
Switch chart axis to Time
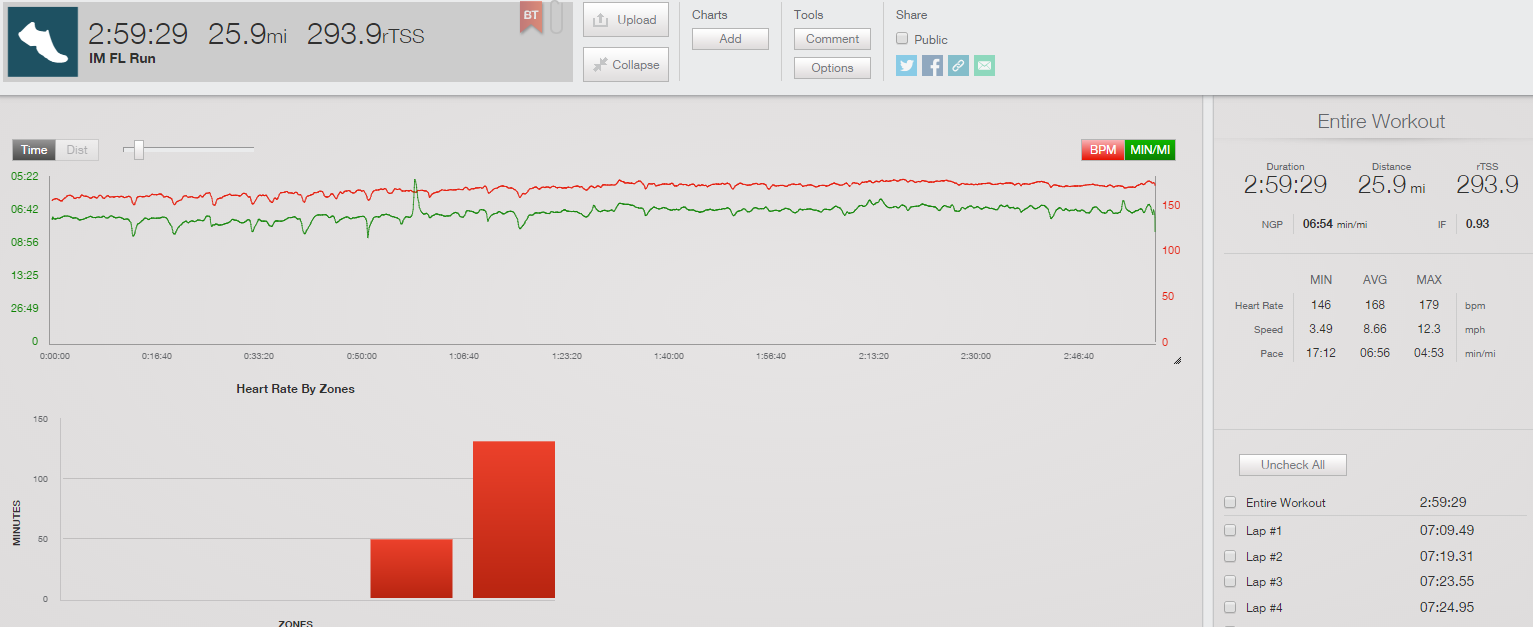(34, 150)
